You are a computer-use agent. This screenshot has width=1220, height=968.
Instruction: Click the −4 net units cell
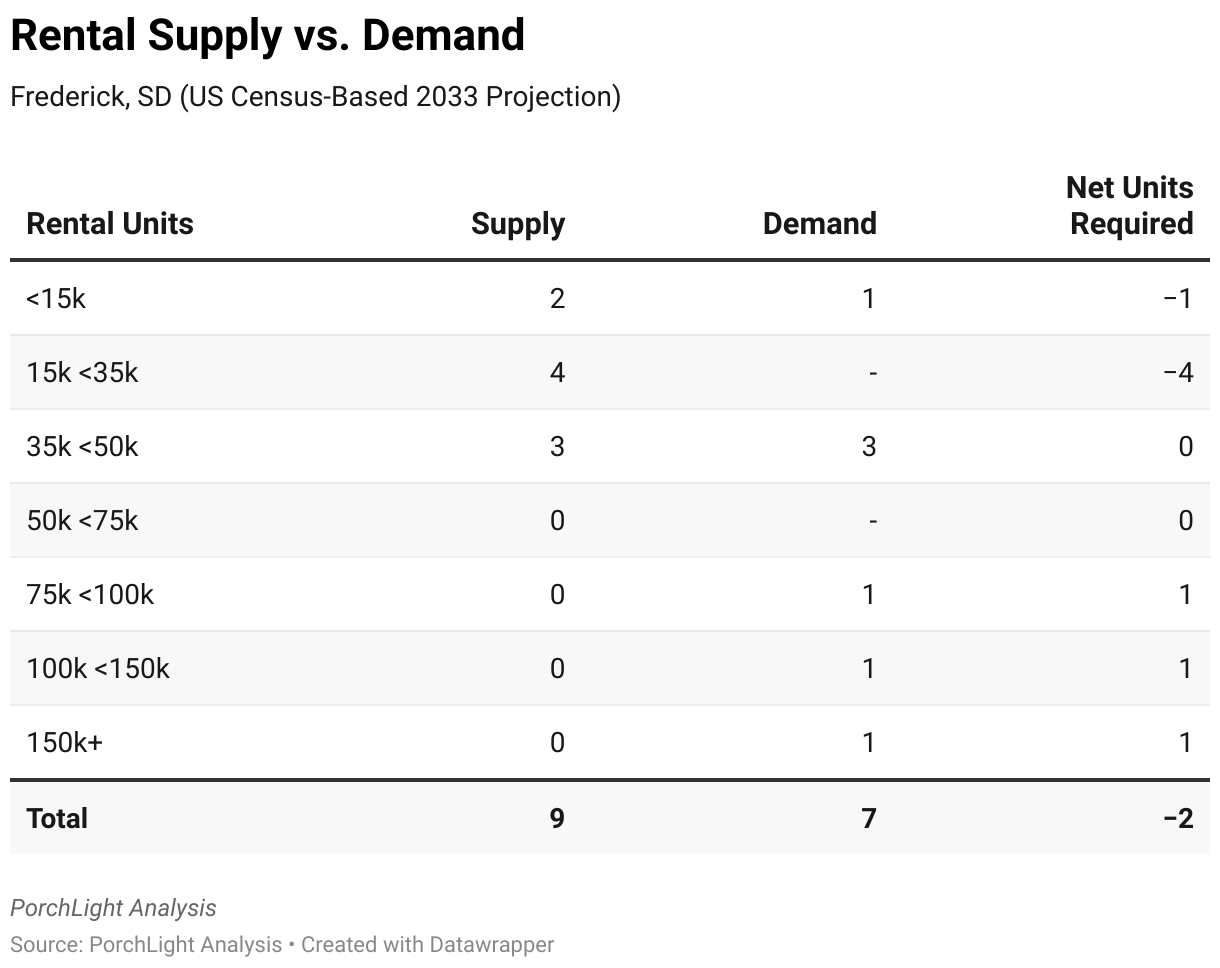click(x=1178, y=372)
